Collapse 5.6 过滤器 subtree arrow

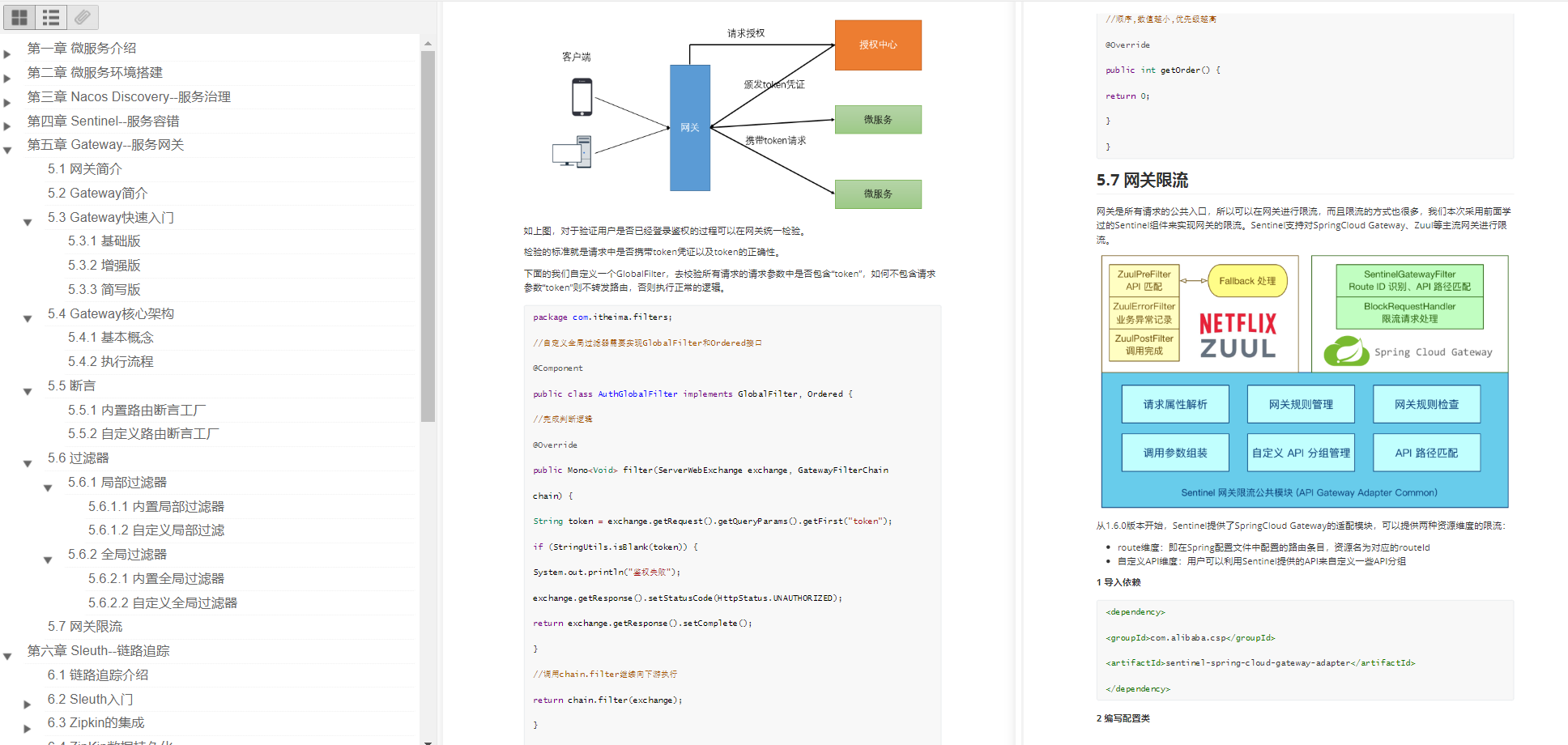[28, 464]
